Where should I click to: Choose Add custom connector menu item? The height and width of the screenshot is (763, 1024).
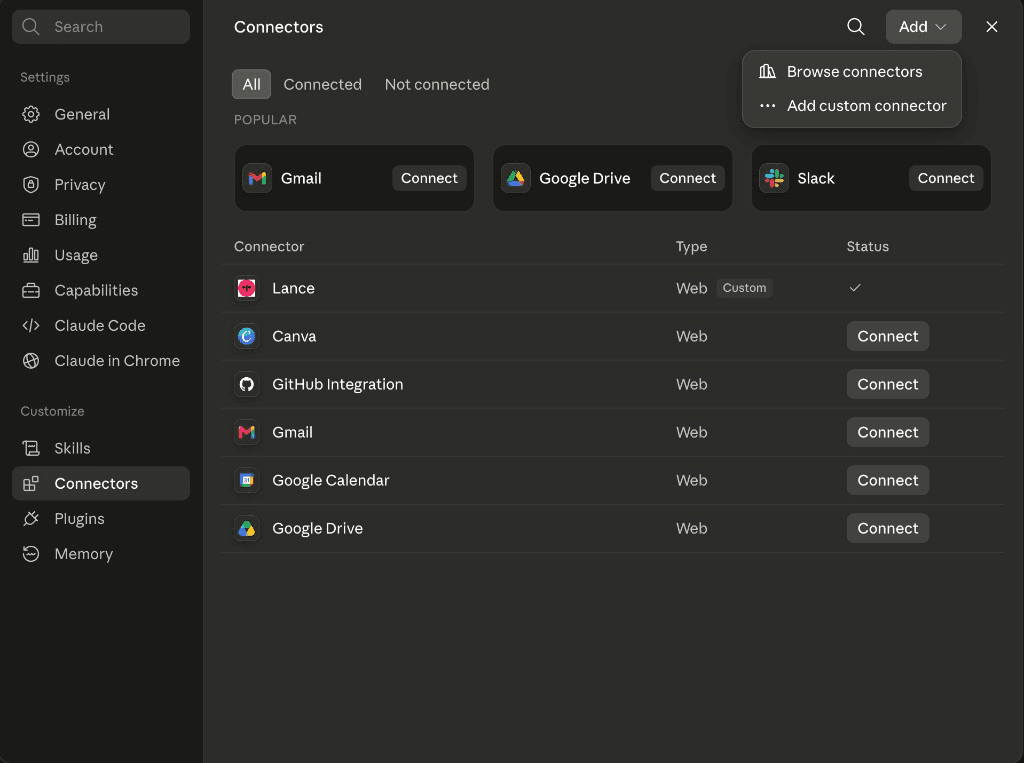[x=852, y=106]
